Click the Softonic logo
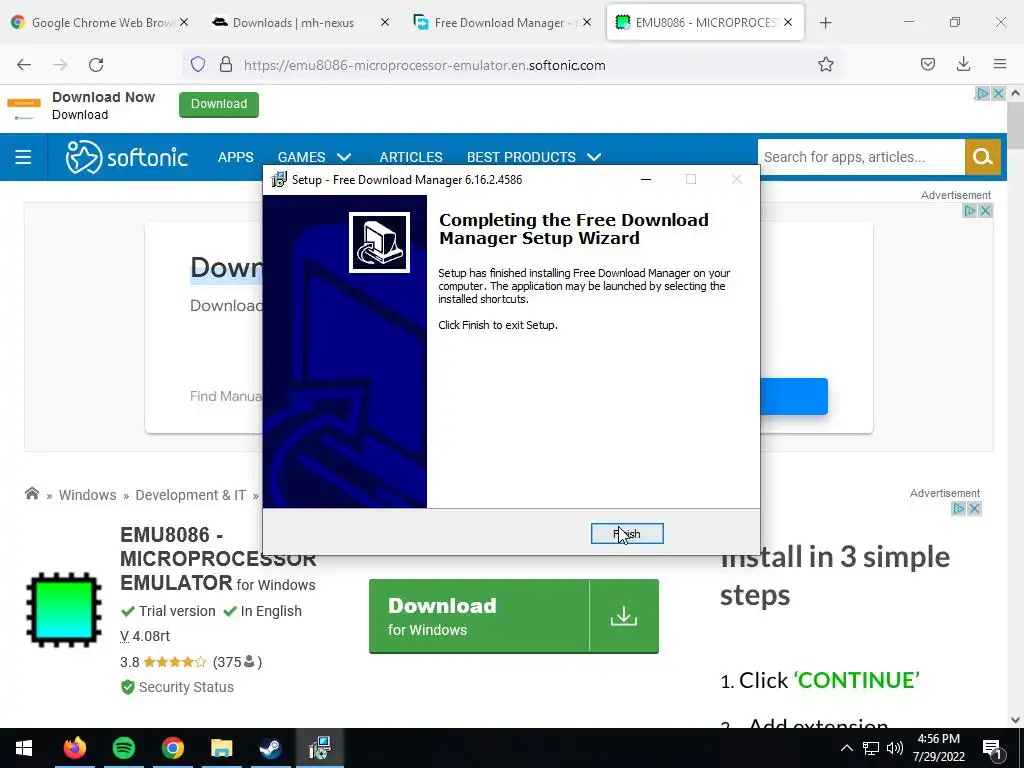Screen dimensions: 1024x768 (x=127, y=157)
